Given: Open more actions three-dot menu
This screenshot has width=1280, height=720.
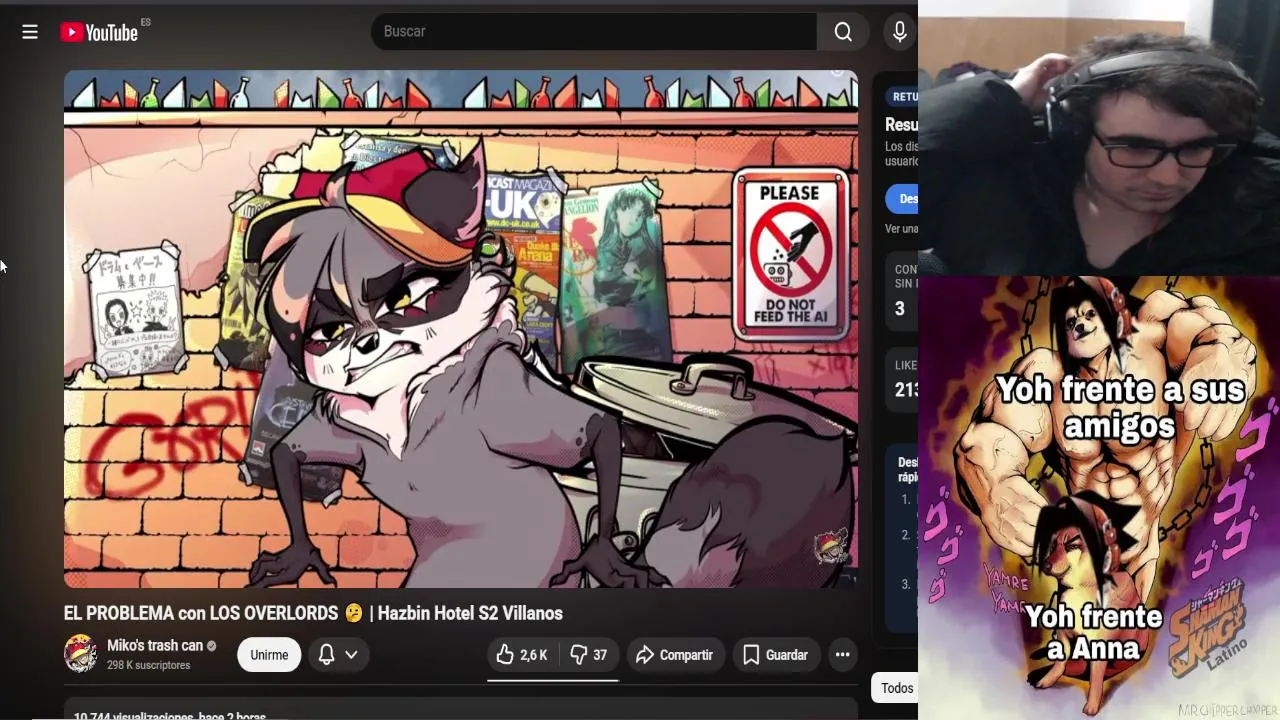Looking at the screenshot, I should (843, 655).
